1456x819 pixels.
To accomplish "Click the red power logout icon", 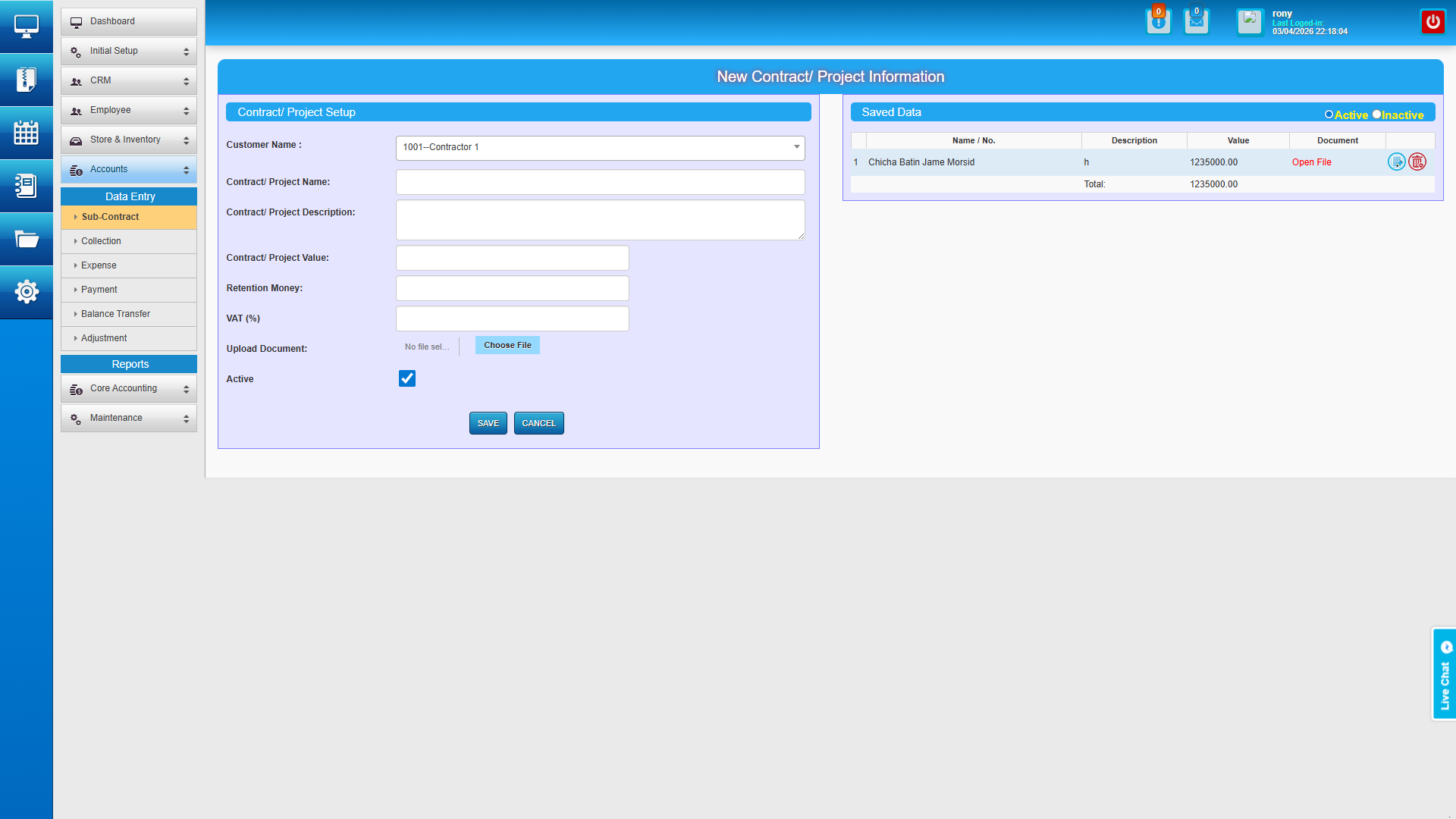I will pos(1432,21).
